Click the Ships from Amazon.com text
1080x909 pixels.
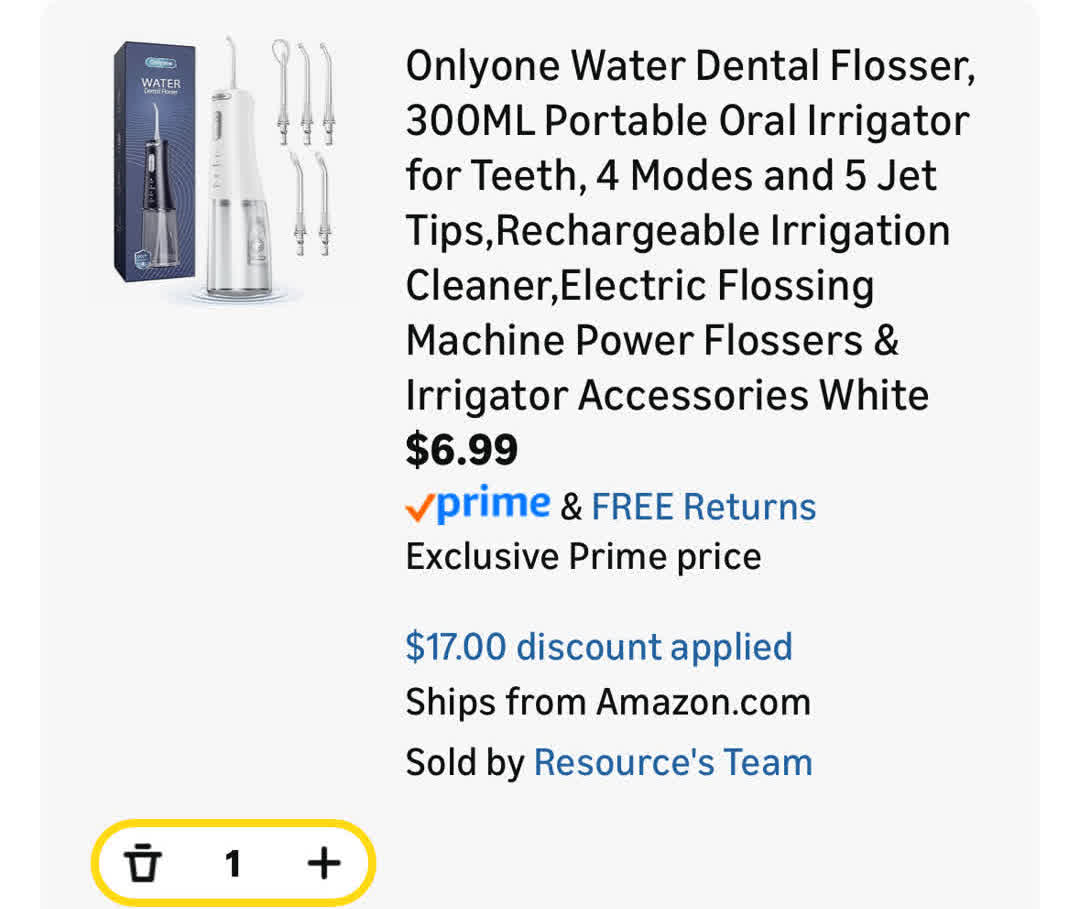[x=607, y=702]
